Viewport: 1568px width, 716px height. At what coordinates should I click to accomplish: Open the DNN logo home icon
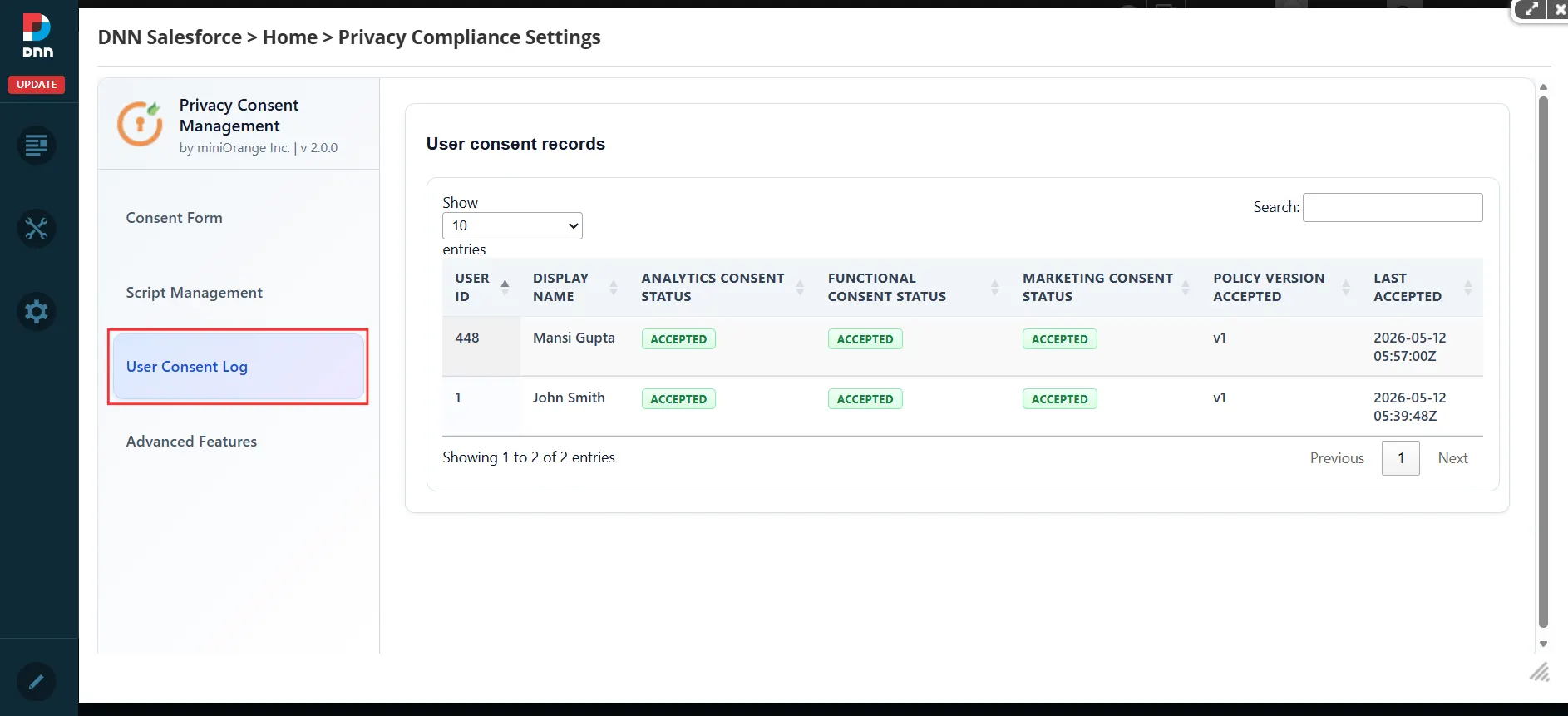tap(37, 35)
